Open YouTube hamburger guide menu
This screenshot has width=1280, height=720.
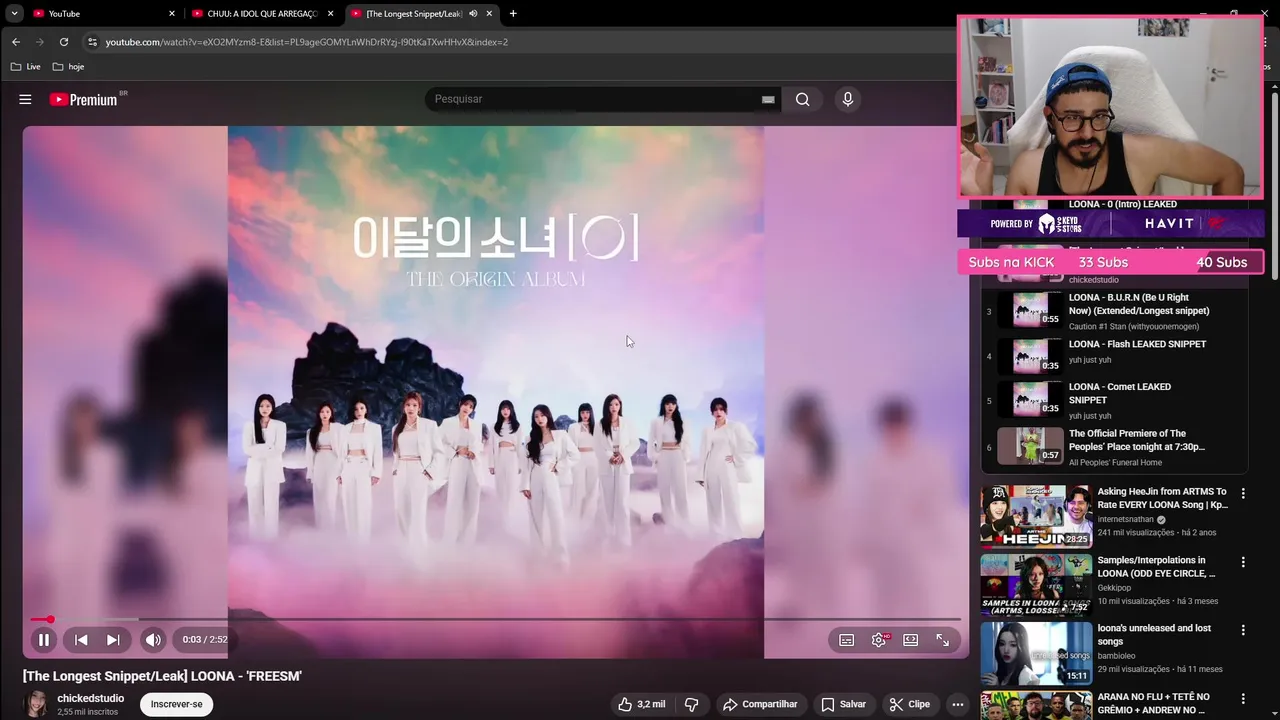[x=25, y=99]
